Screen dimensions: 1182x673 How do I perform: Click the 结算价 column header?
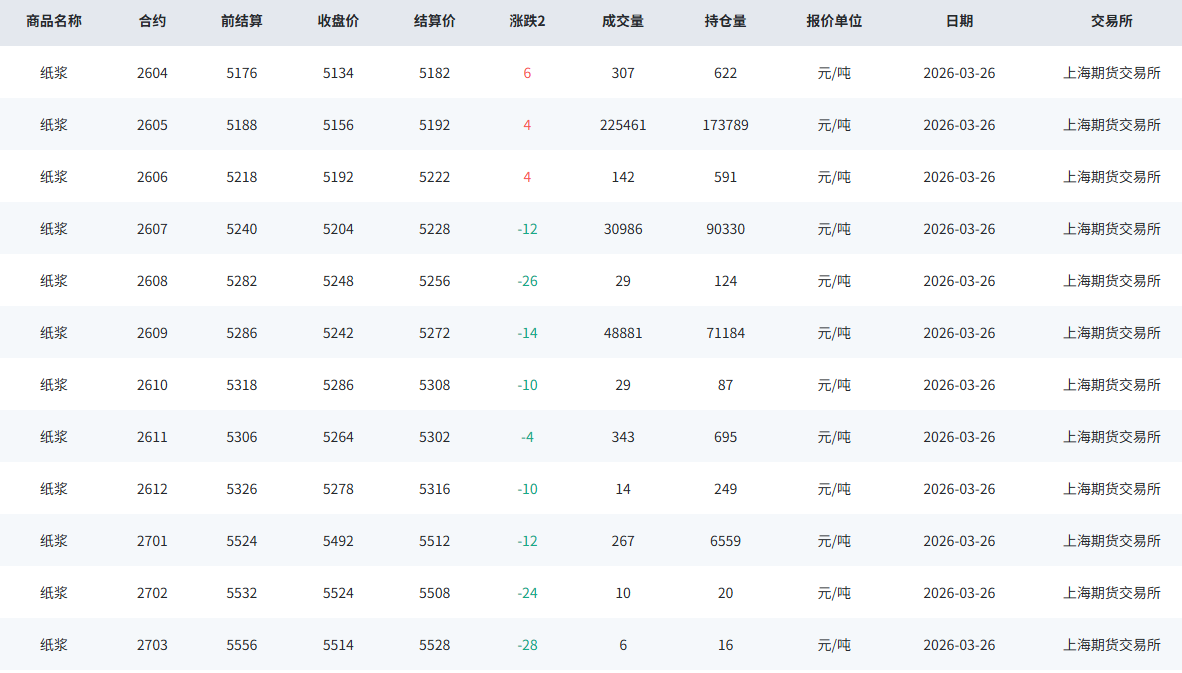(x=434, y=21)
